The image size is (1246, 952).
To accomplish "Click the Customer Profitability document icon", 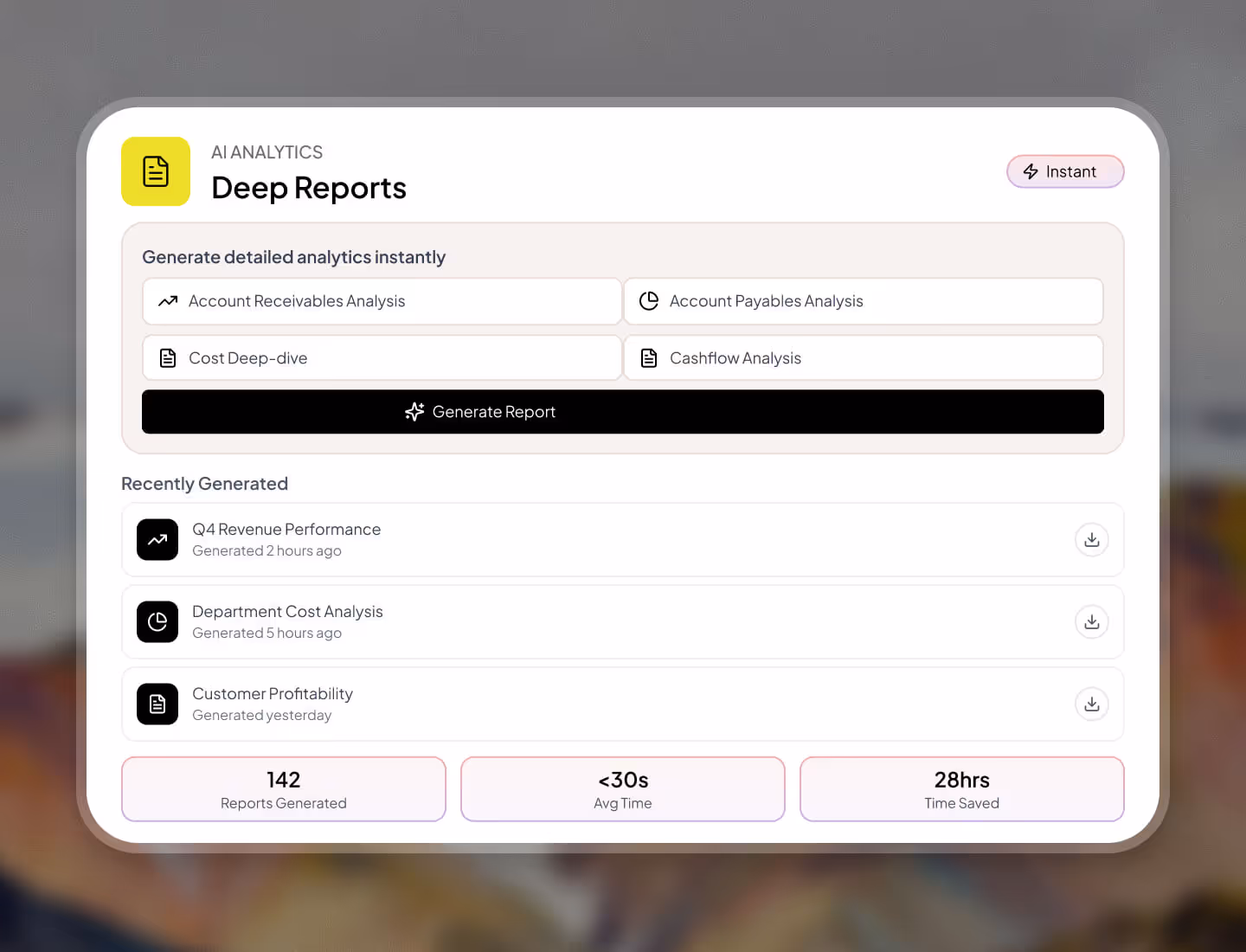I will pos(157,704).
